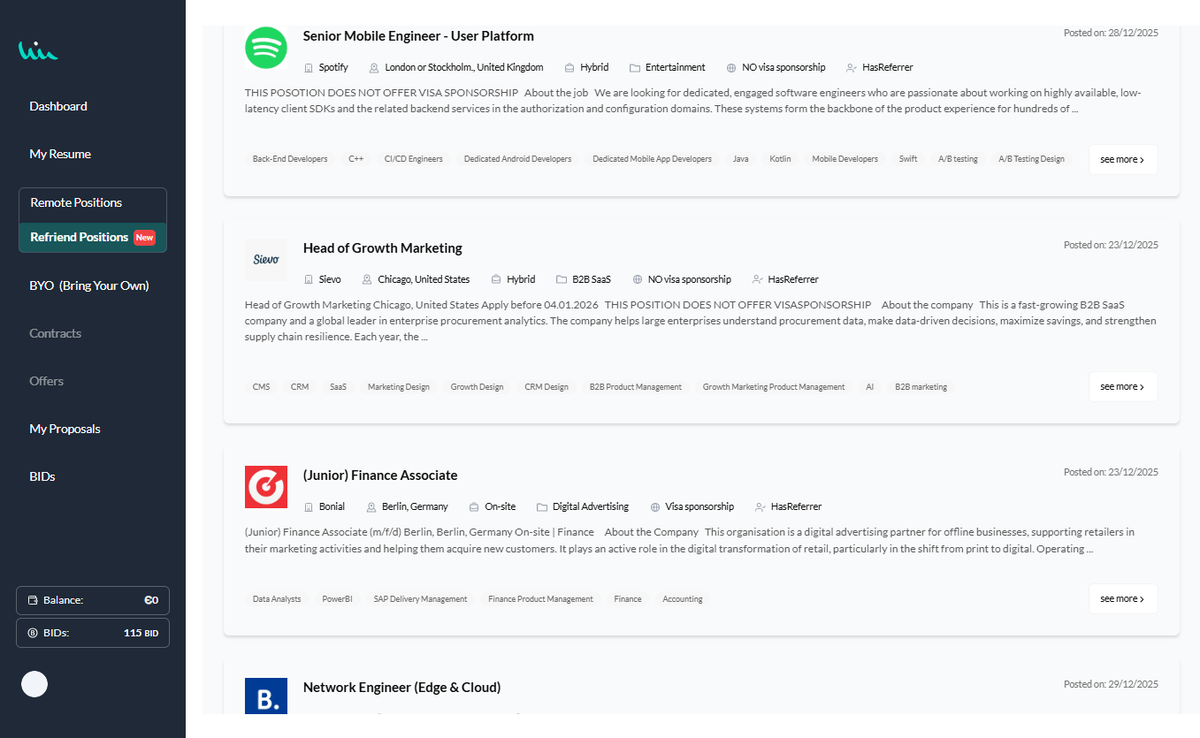Screen dimensions: 1200x738
Task: Click the user avatar circle in sidebar
Action: click(35, 684)
